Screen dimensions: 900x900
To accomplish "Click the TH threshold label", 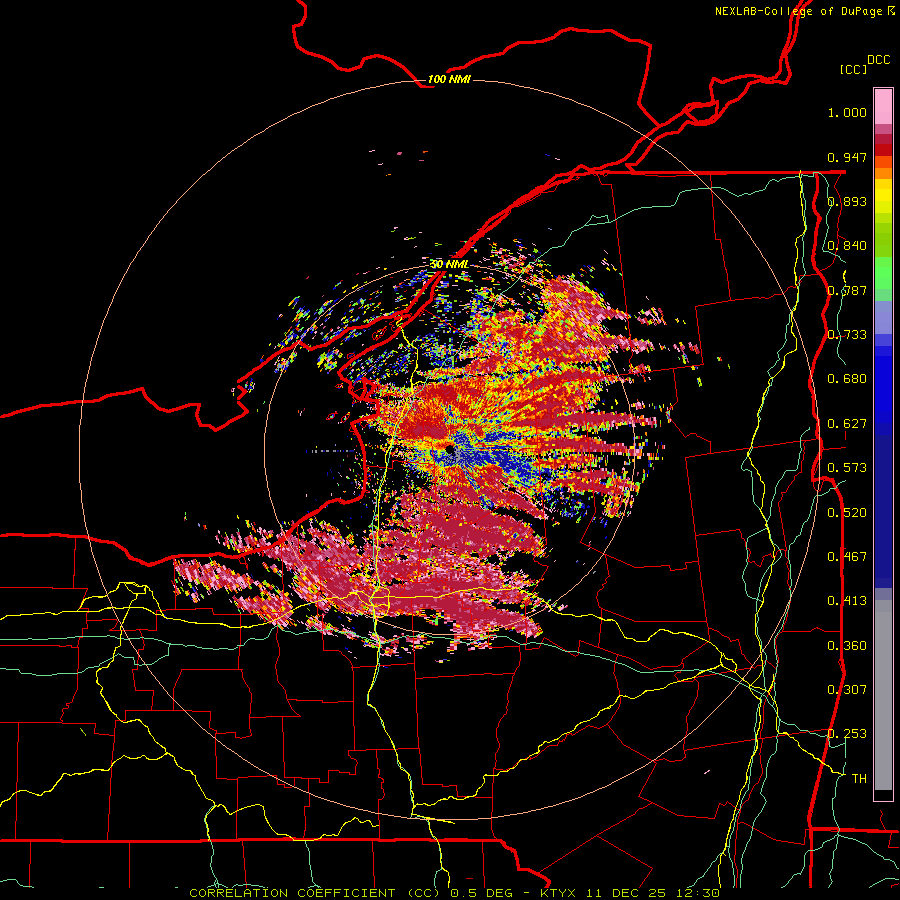I will [x=859, y=779].
